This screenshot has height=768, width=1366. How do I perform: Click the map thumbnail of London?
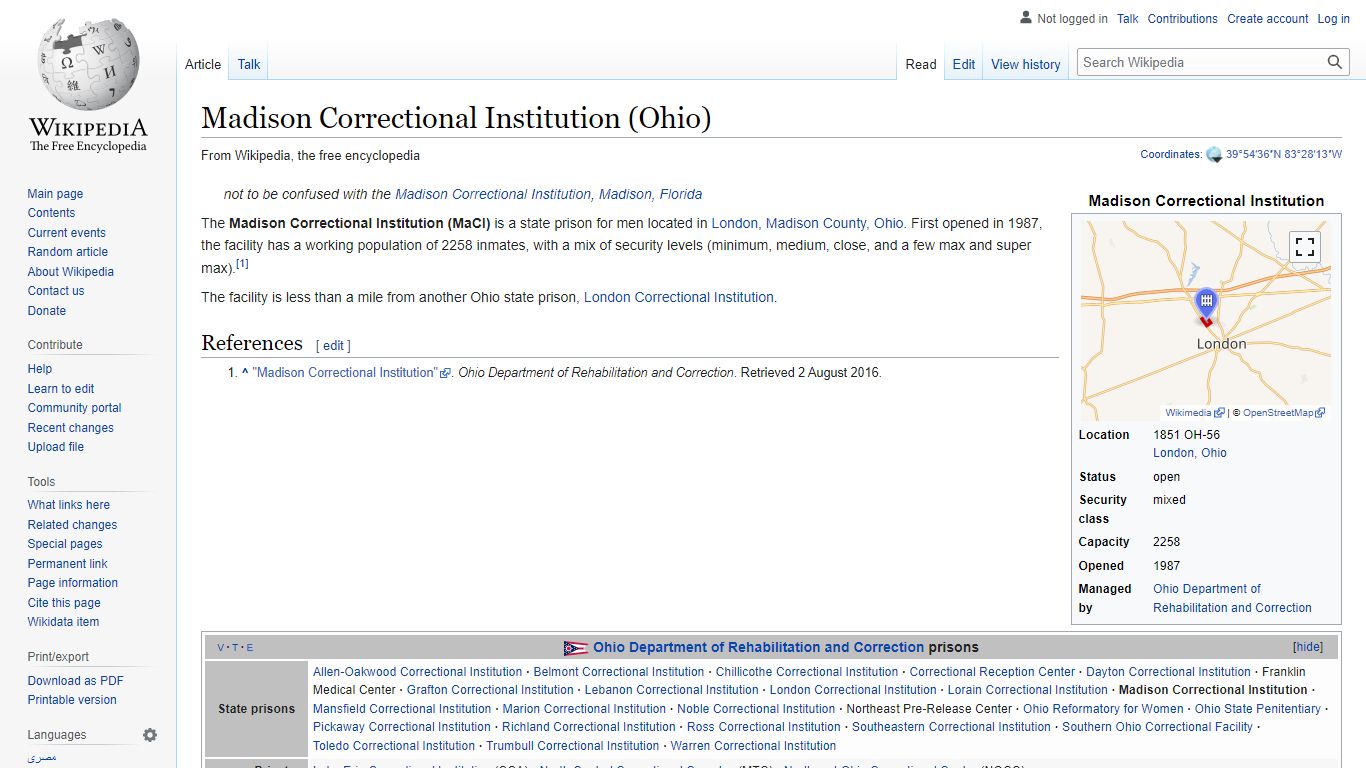[1206, 320]
